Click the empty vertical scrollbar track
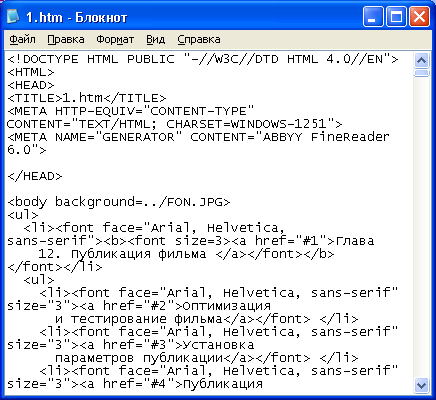436x400 pixels. tap(422, 227)
